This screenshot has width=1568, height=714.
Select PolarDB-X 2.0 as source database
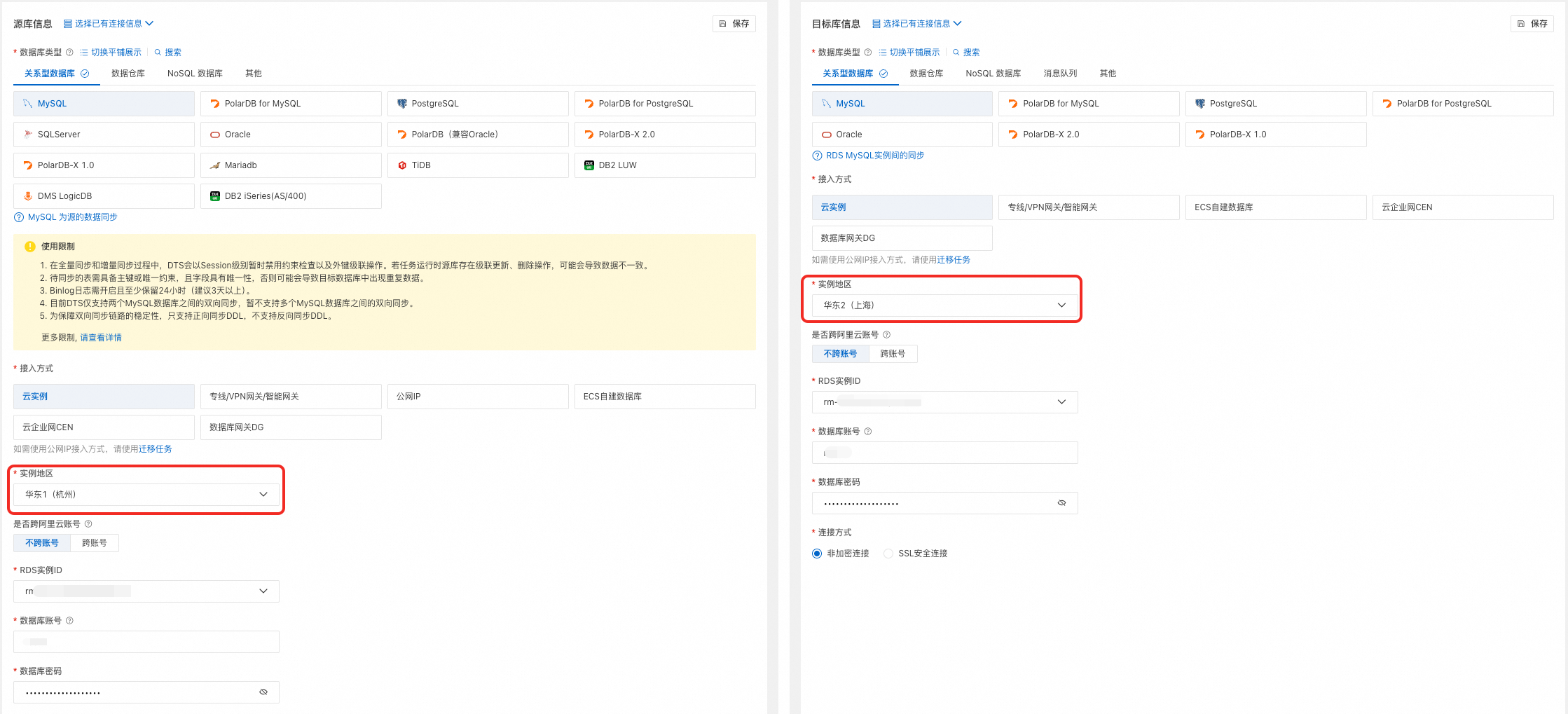click(x=665, y=135)
